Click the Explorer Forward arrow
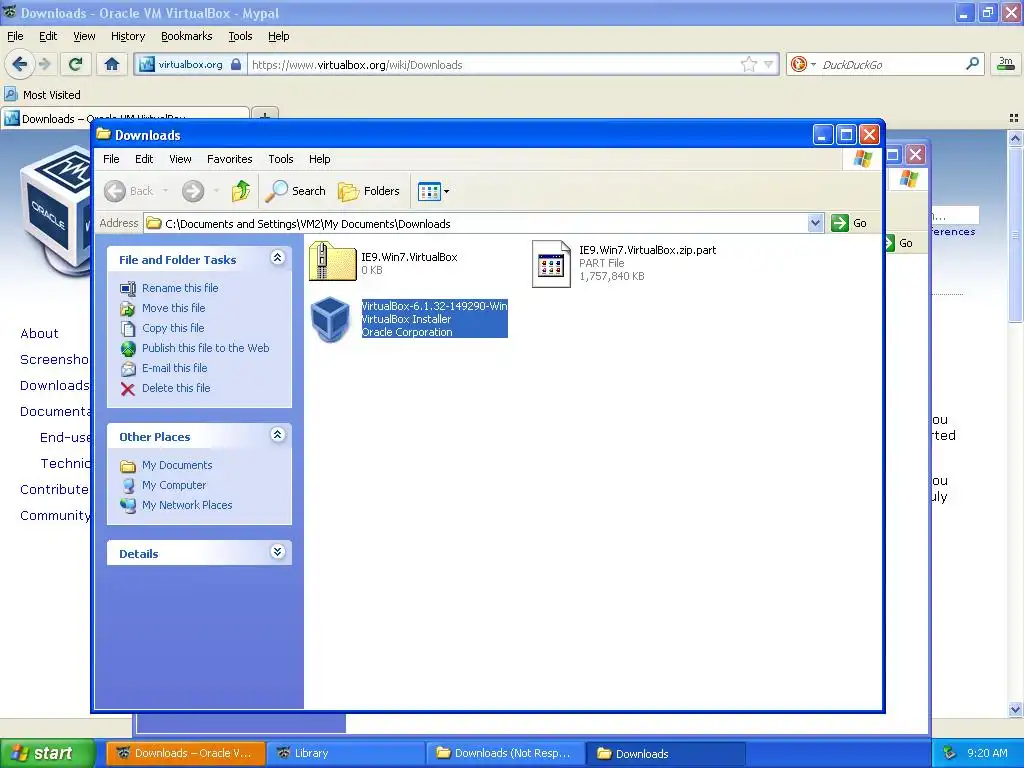This screenshot has width=1024, height=768. click(193, 191)
